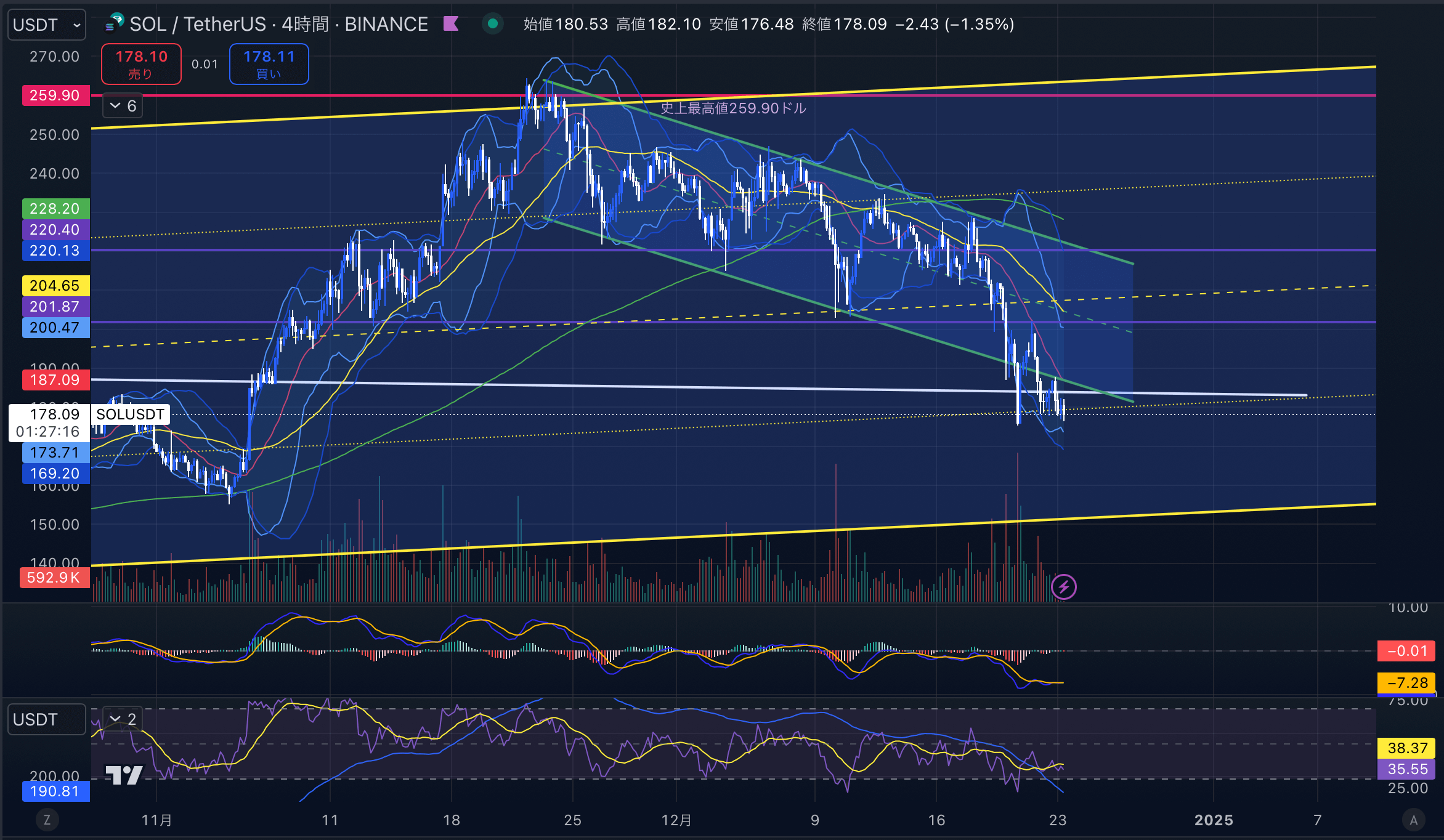The image size is (1444, 840).
Task: Click the 169.20 blue price label
Action: click(55, 474)
